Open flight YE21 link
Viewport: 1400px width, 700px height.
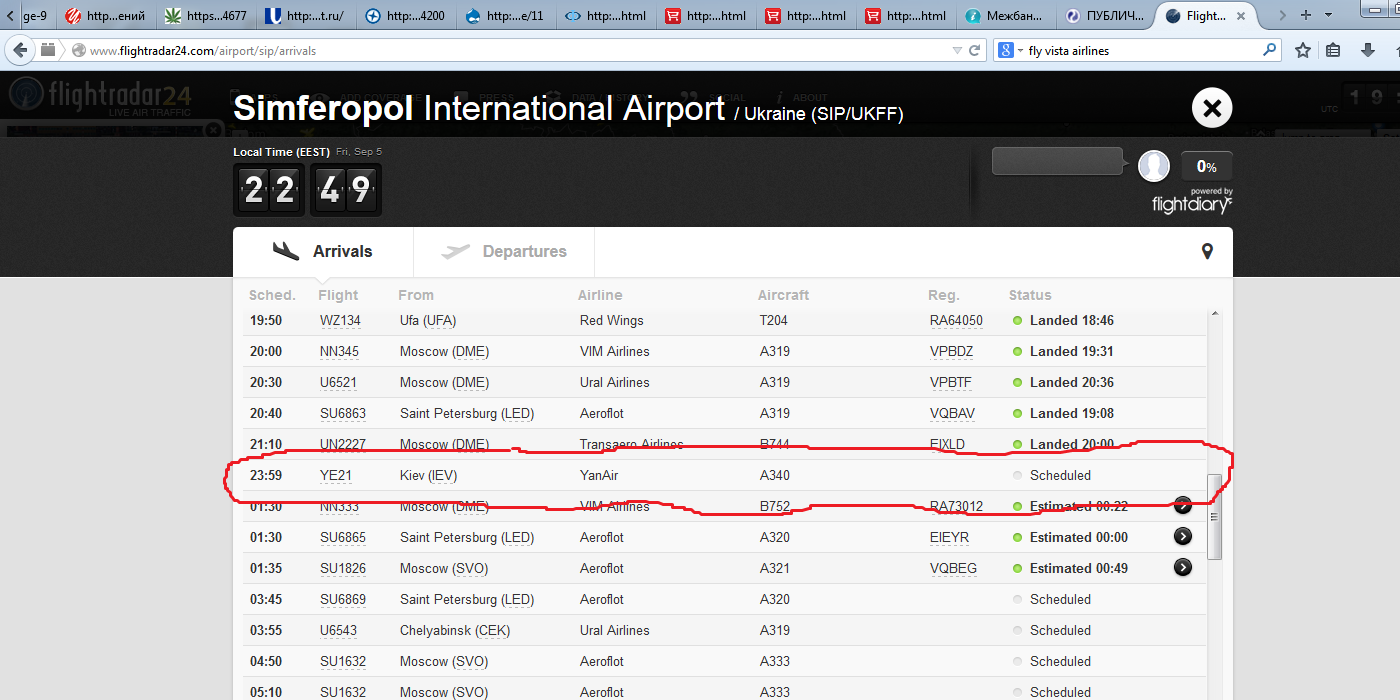(336, 476)
